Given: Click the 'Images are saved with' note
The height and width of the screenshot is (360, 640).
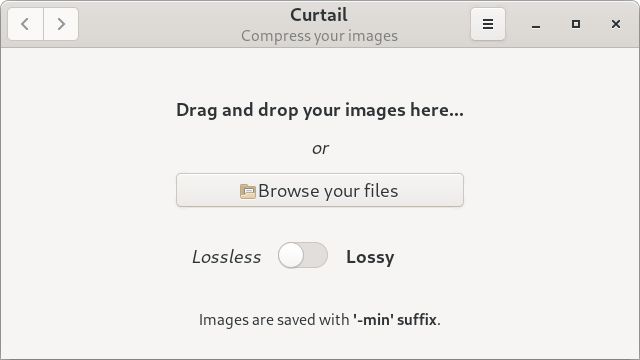Looking at the screenshot, I should point(274,320).
